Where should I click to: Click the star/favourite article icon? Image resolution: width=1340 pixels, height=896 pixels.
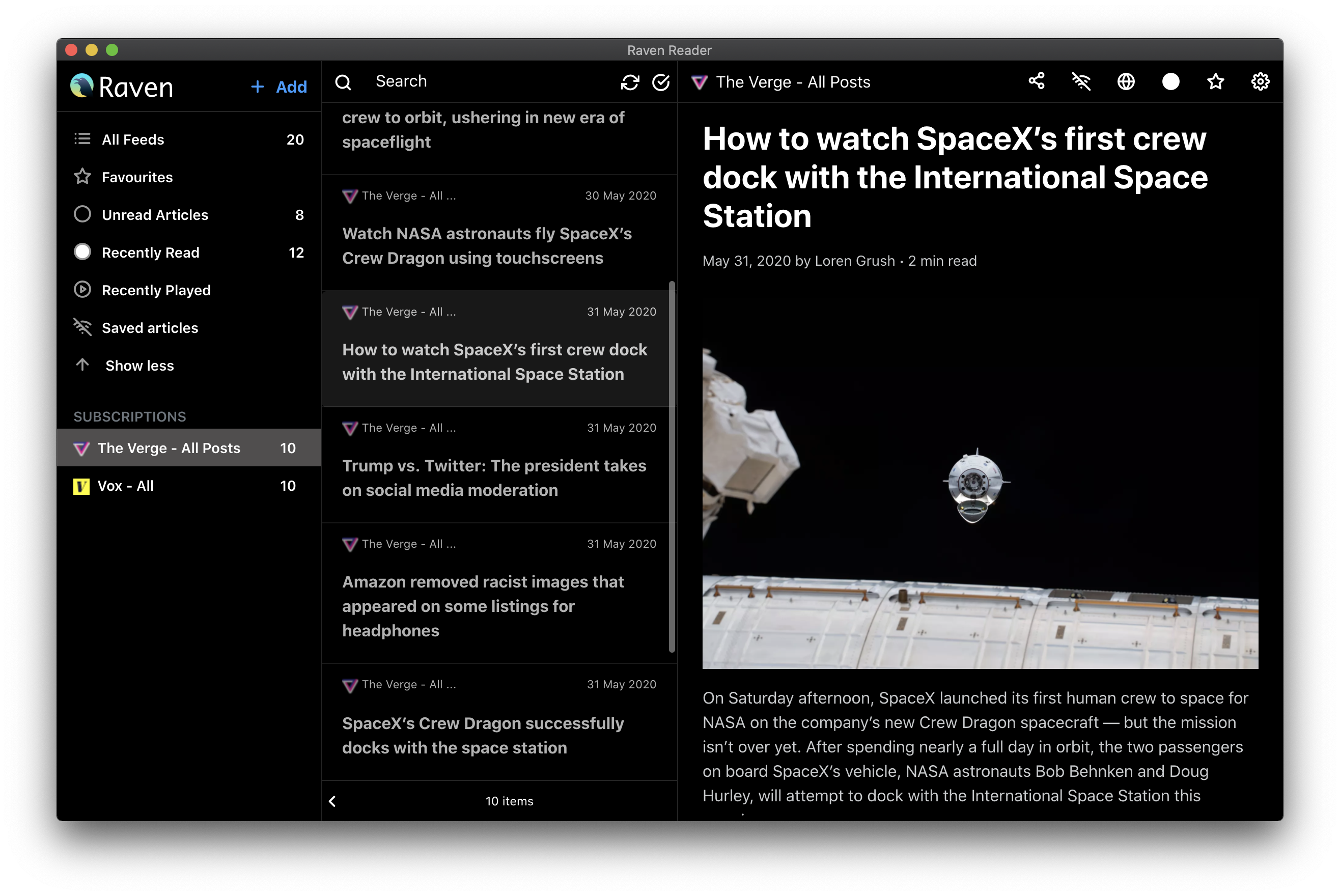[x=1215, y=82]
